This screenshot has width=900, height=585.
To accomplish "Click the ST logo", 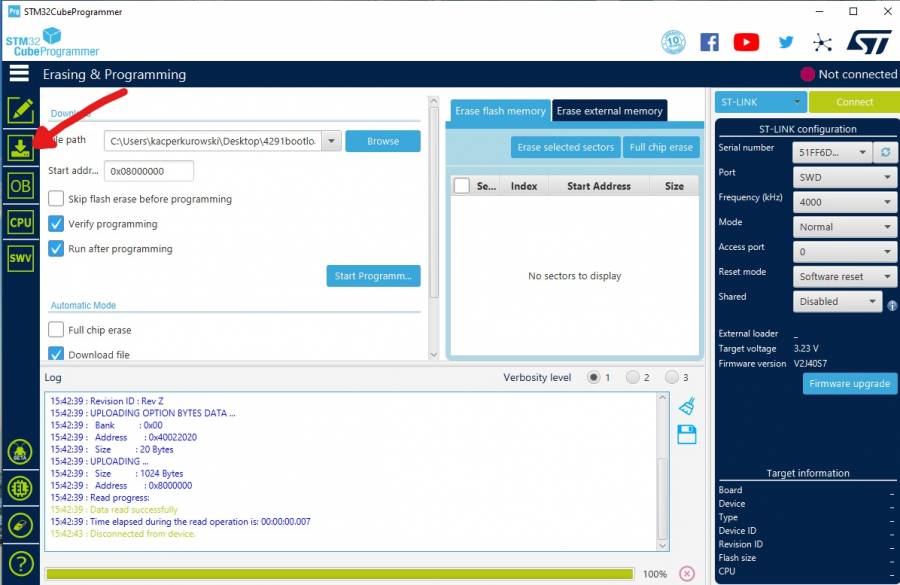I will click(x=869, y=42).
